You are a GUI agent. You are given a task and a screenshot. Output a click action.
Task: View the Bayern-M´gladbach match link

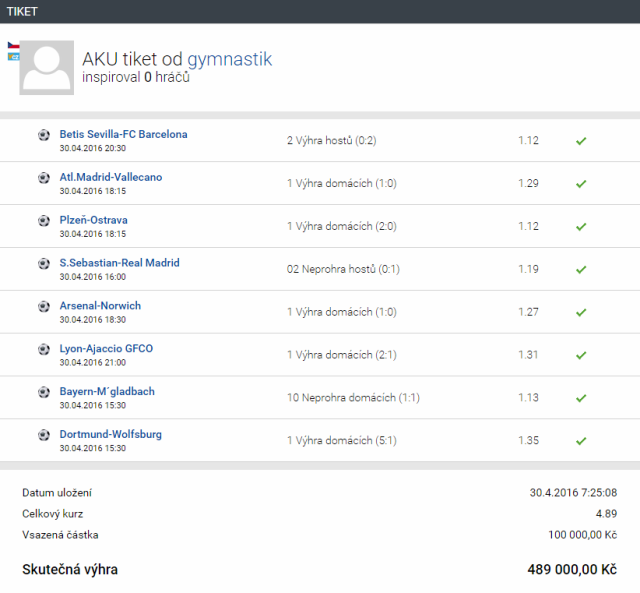[107, 392]
